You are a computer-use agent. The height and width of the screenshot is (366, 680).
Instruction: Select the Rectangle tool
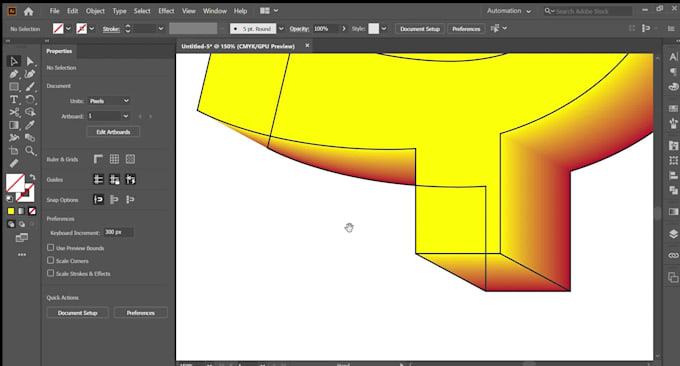[14, 86]
